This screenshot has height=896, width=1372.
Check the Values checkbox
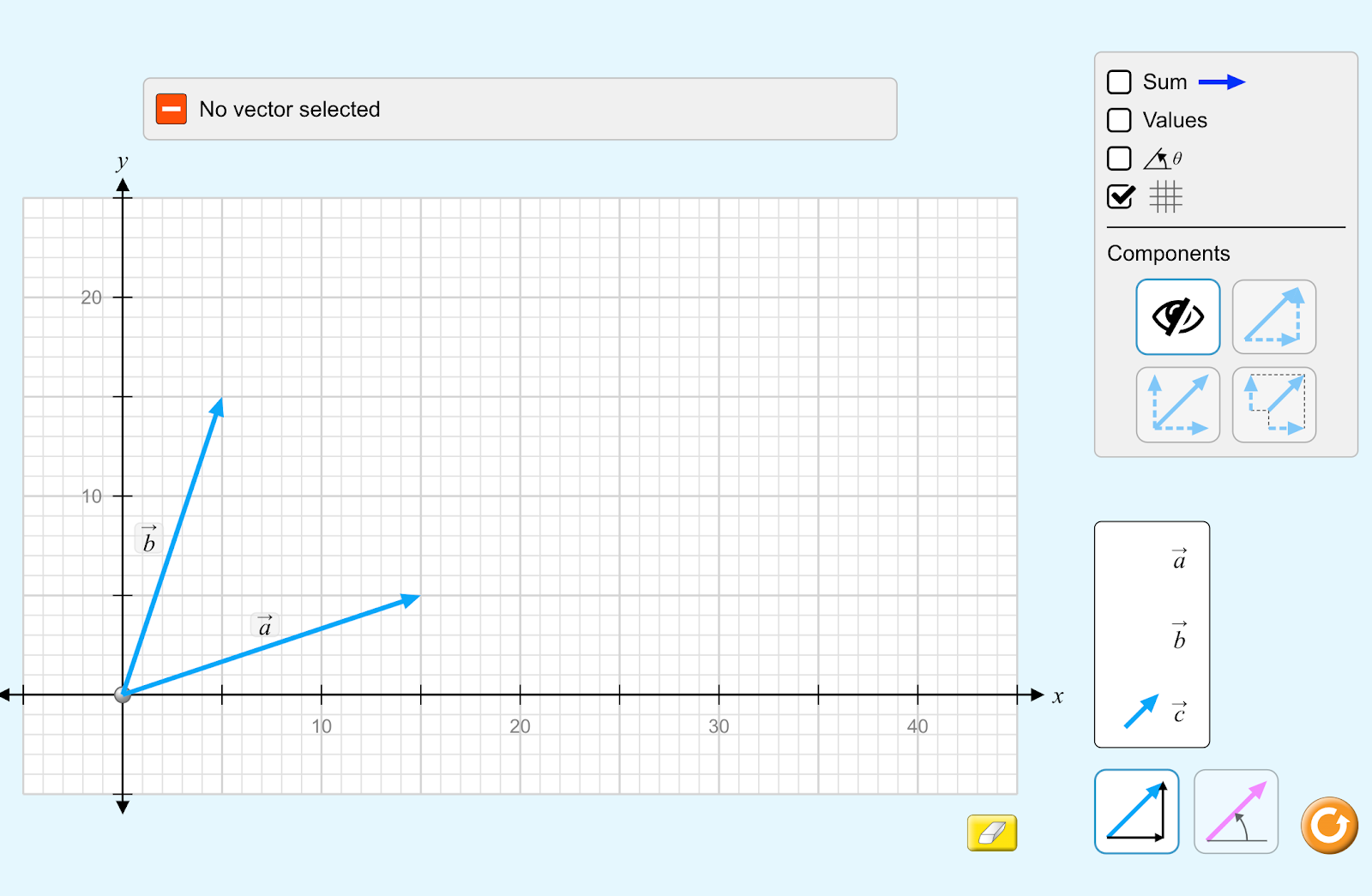pos(1119,120)
